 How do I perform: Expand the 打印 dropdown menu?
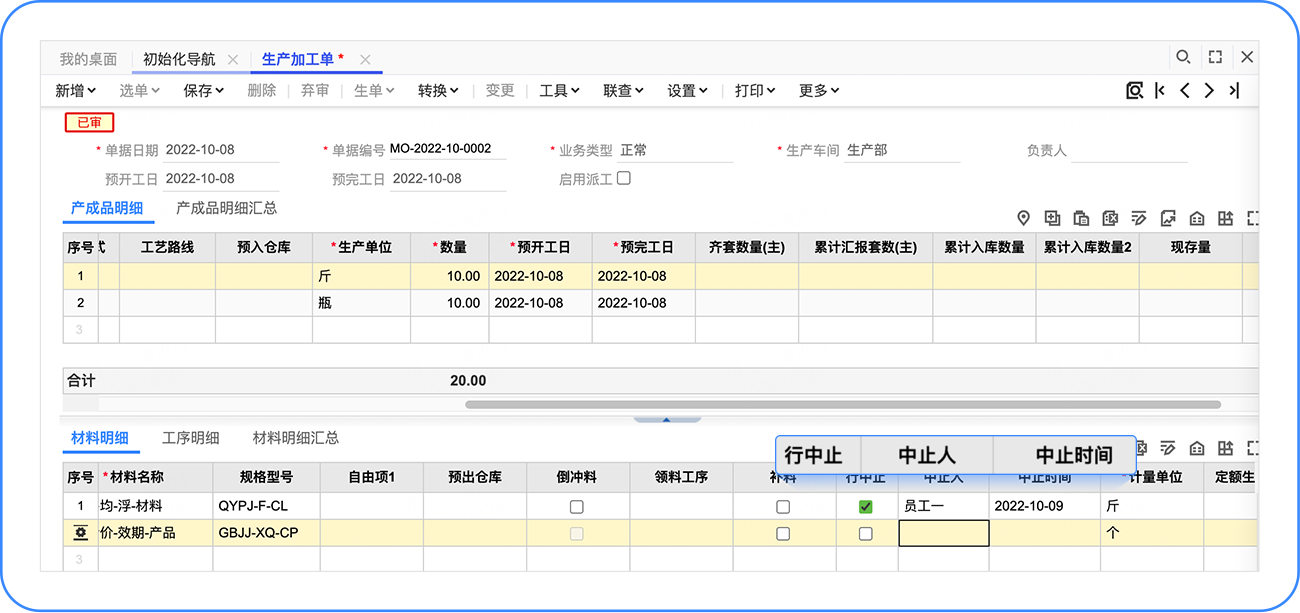coord(755,91)
